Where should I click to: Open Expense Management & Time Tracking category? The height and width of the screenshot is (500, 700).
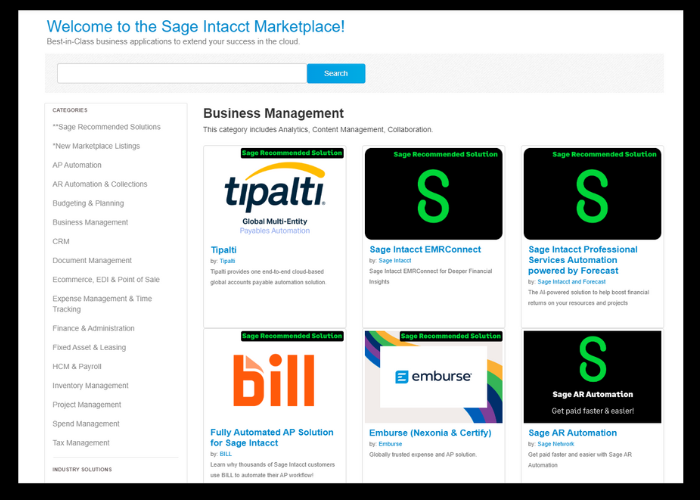(102, 304)
